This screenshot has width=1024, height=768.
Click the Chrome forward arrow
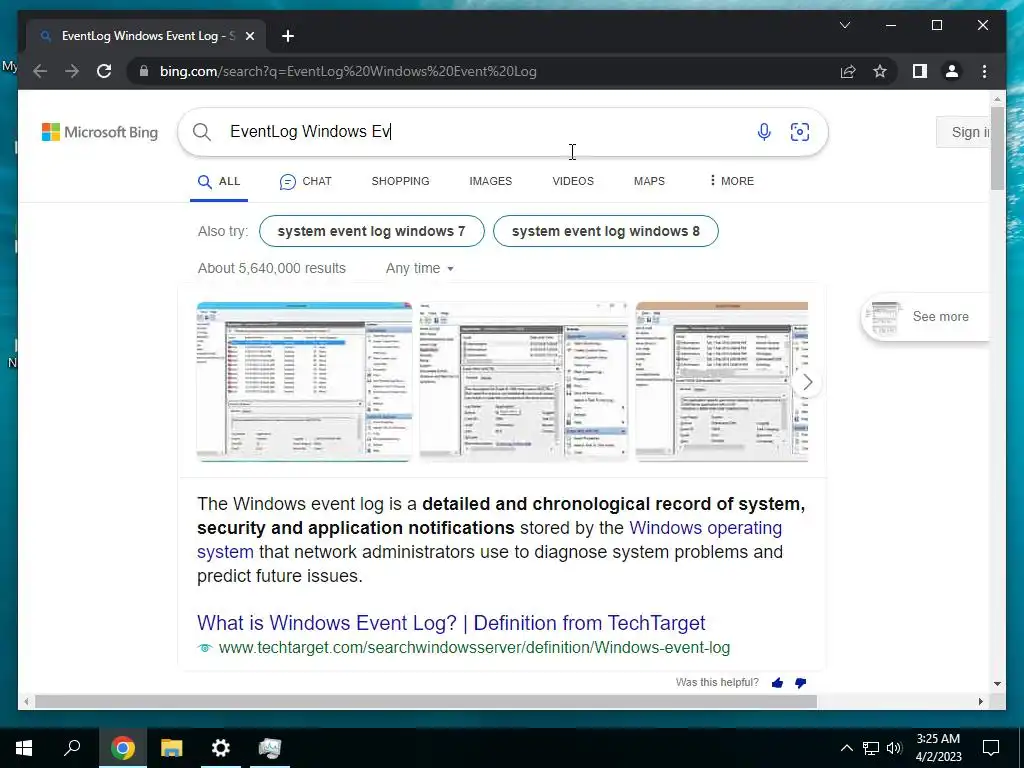click(72, 71)
